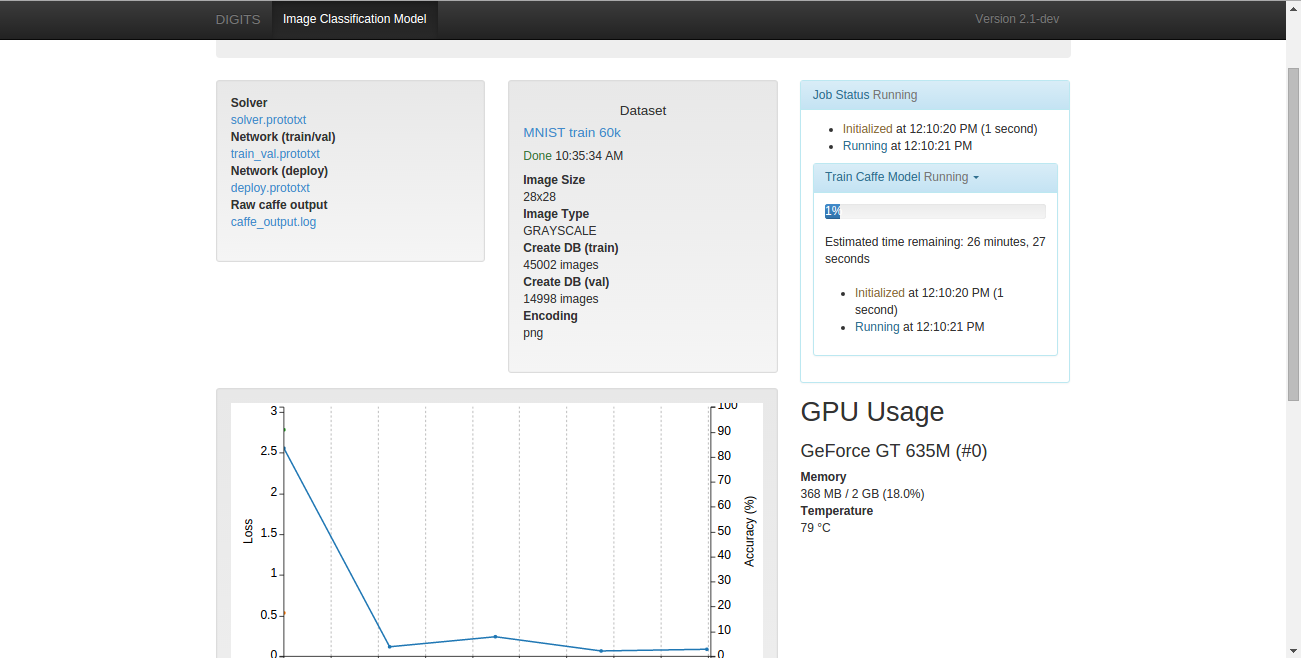Click the Done 10:35:34 AM status
This screenshot has width=1301, height=658.
click(573, 156)
